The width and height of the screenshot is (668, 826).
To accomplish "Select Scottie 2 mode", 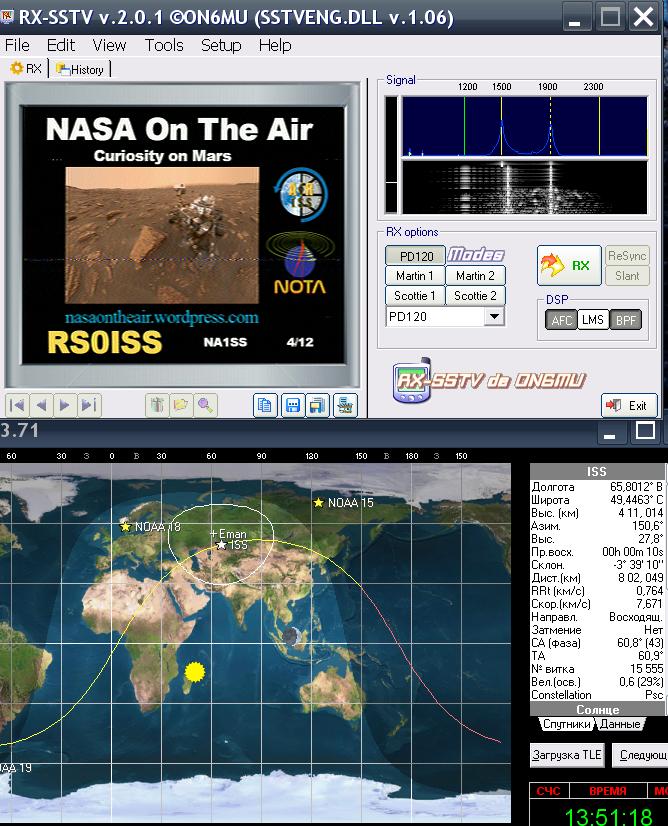I will click(x=475, y=296).
